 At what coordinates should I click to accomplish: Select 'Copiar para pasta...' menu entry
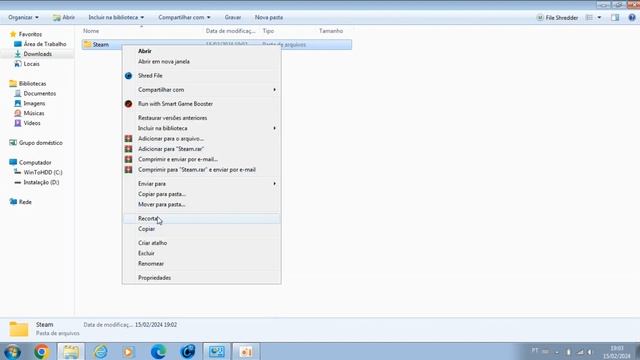[201, 194]
